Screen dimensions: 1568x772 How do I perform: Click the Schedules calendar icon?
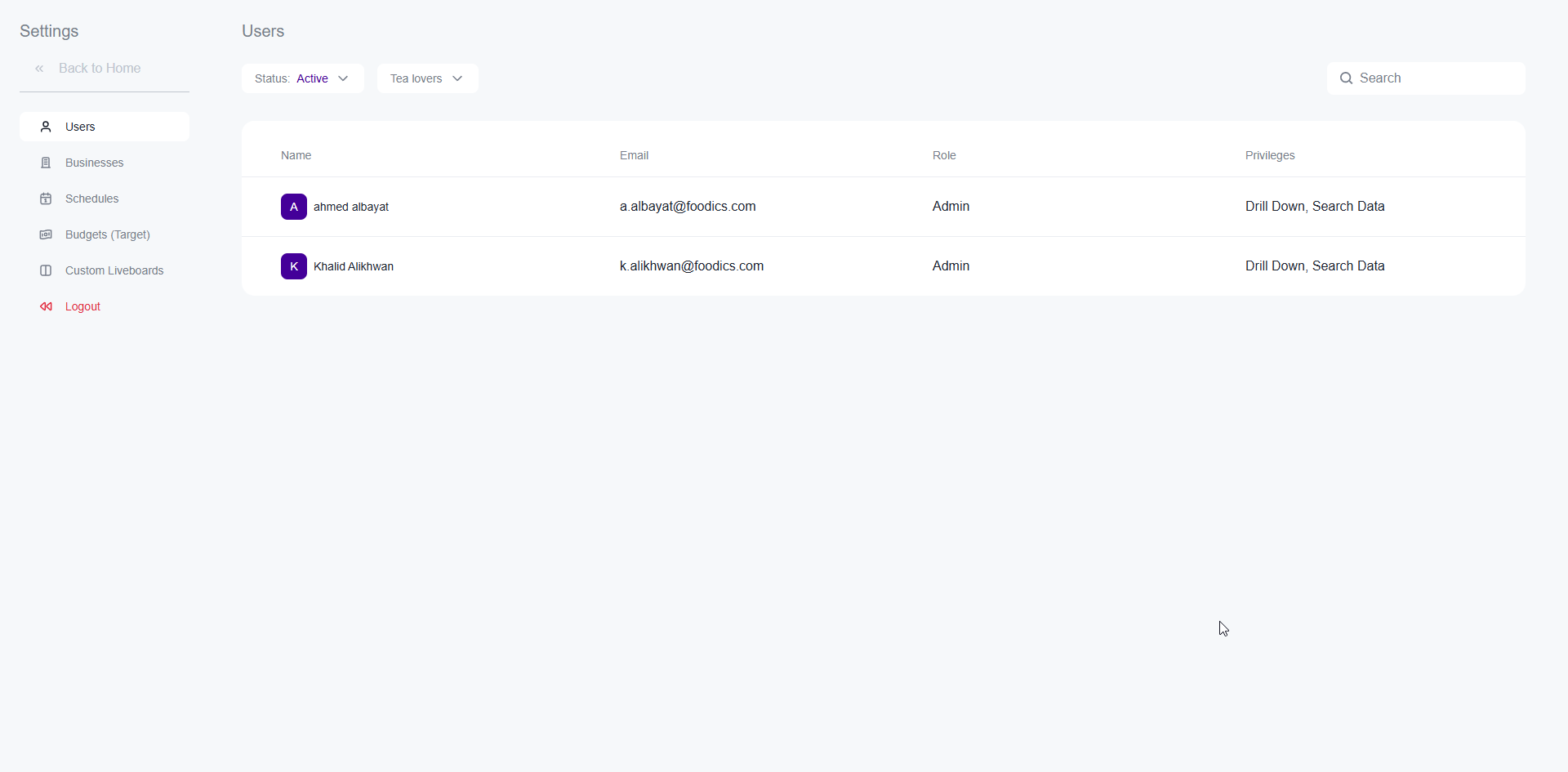point(46,199)
